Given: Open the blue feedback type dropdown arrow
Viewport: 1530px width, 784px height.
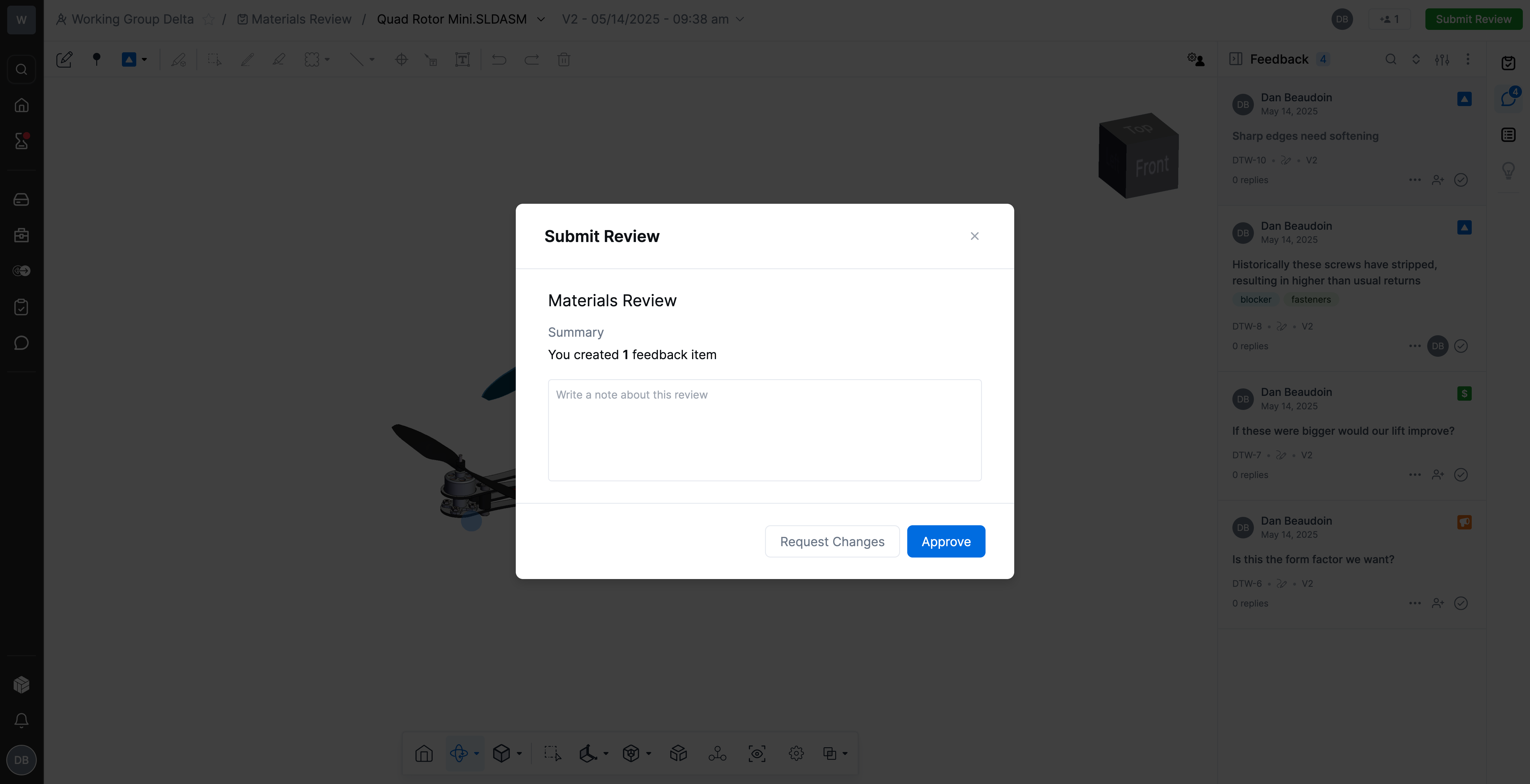Looking at the screenshot, I should [144, 59].
